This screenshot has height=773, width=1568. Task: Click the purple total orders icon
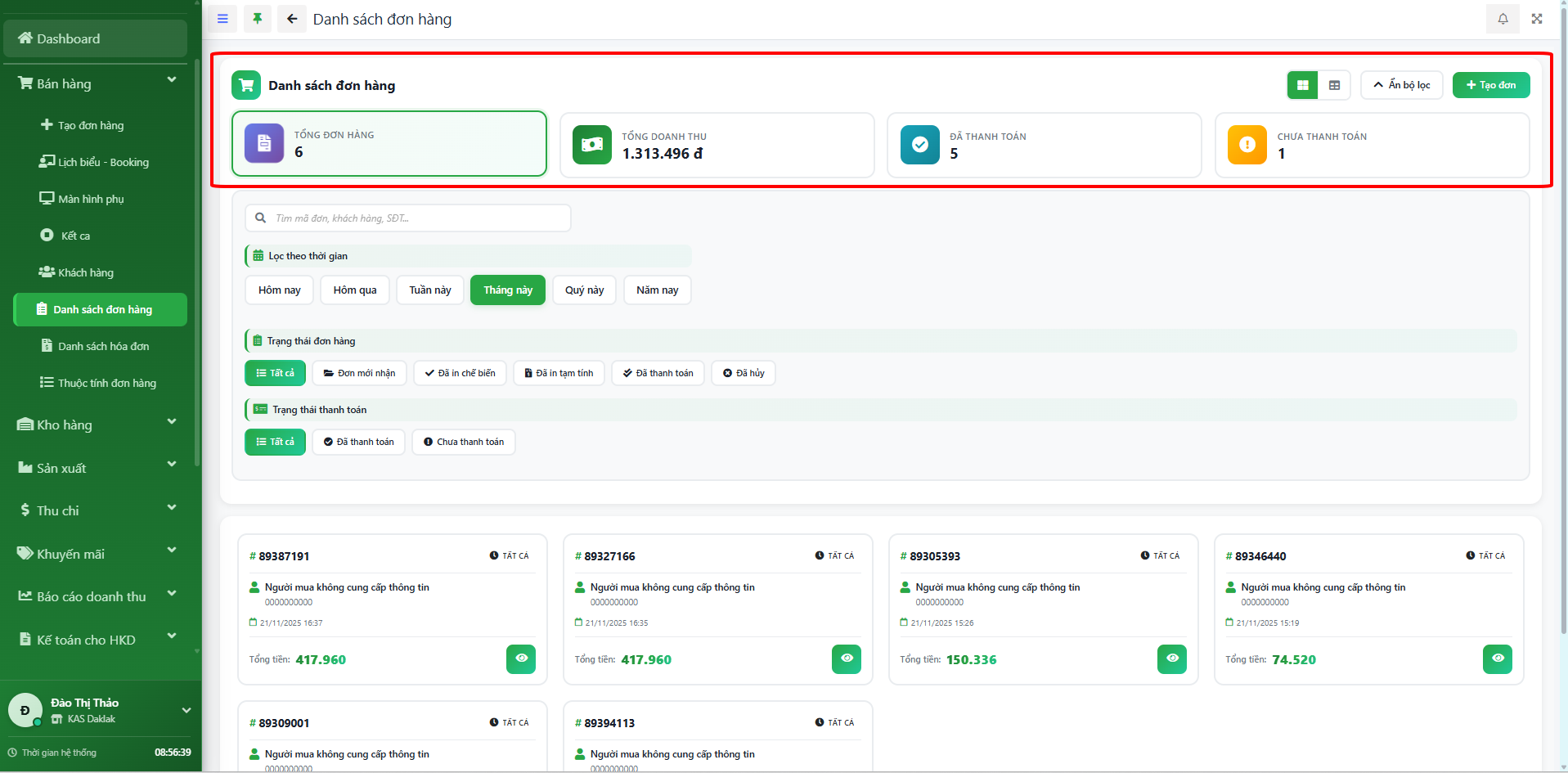pos(264,144)
